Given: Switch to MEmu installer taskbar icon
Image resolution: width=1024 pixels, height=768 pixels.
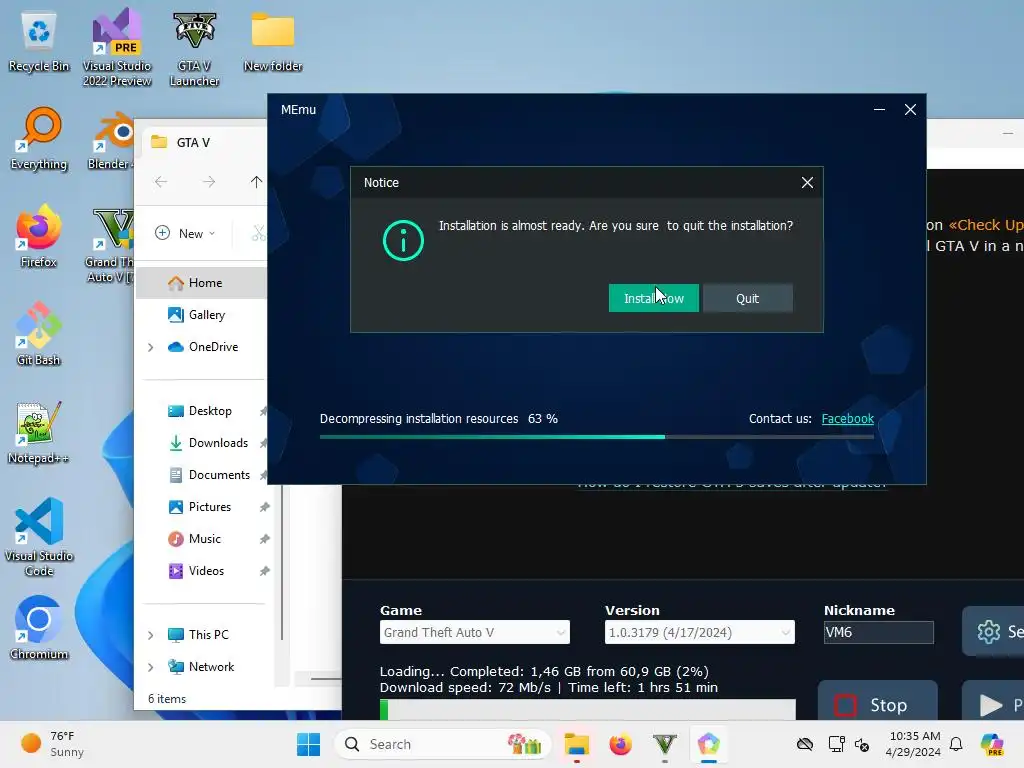Looking at the screenshot, I should 708,744.
